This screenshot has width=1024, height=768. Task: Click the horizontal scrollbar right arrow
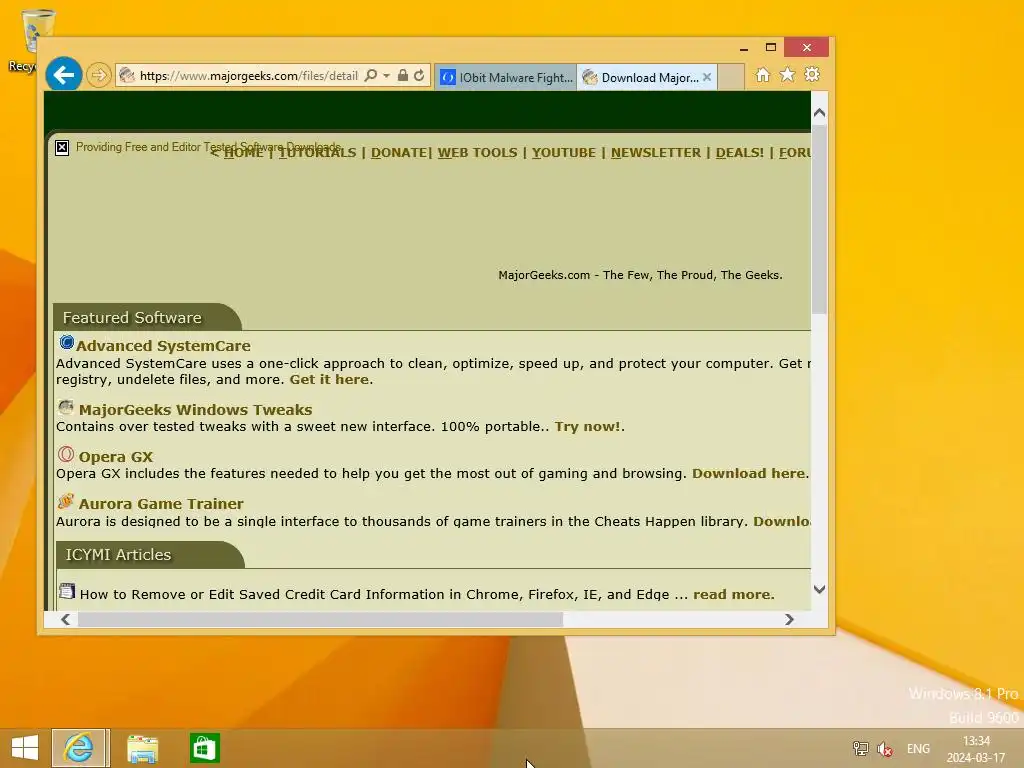(x=789, y=619)
